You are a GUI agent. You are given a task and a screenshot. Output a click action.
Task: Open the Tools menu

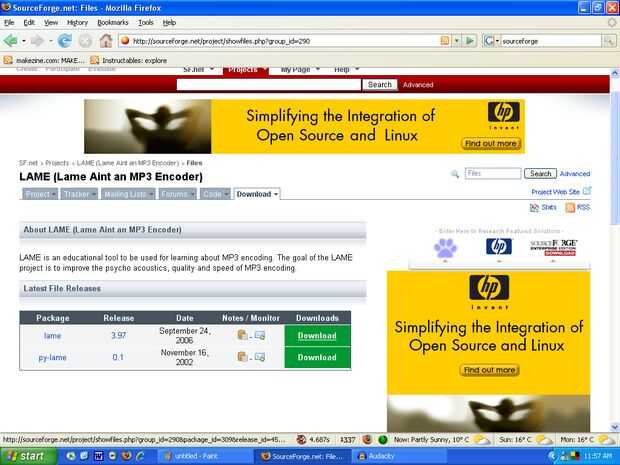146,23
